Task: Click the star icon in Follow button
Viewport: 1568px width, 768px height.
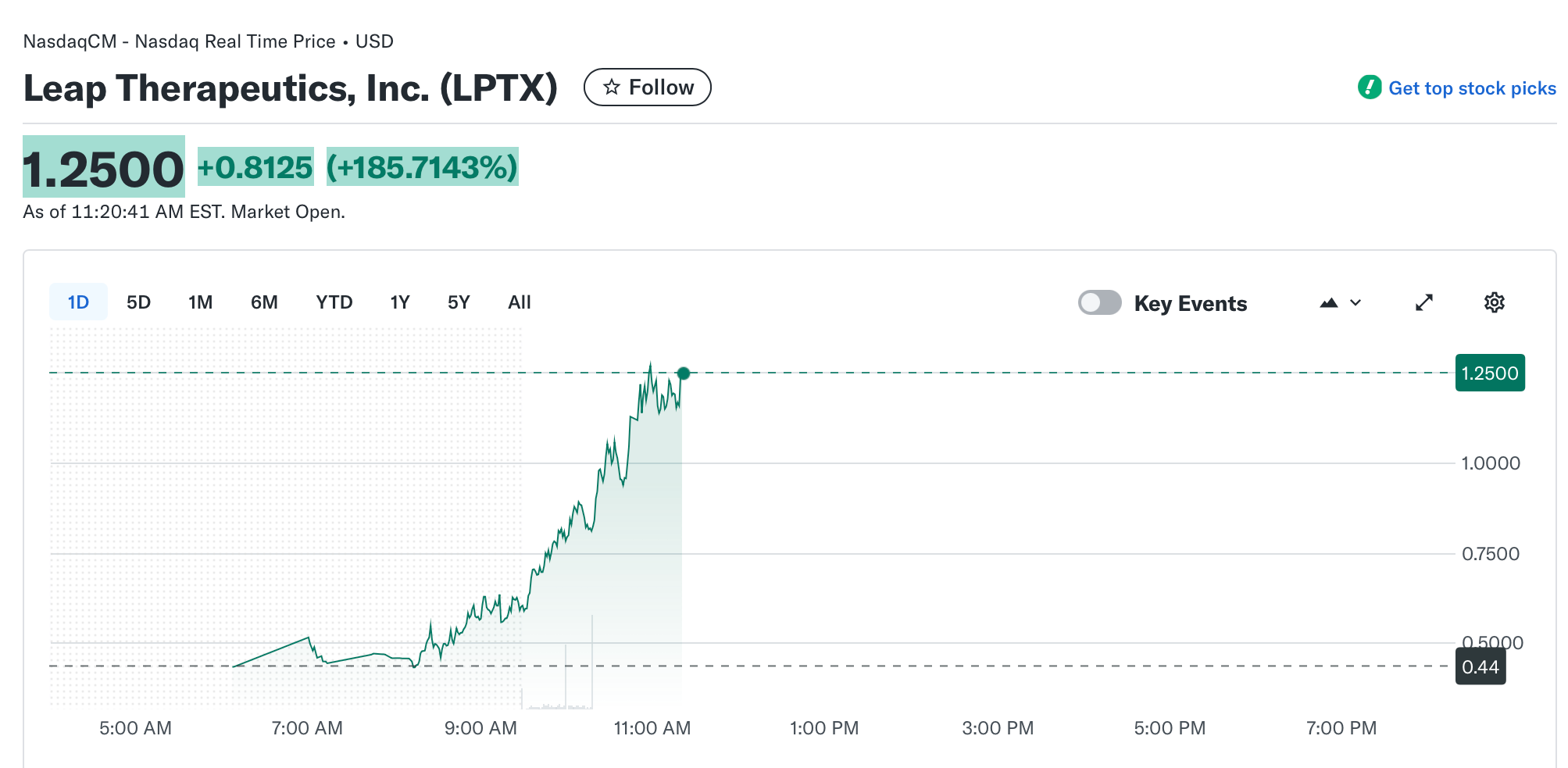Action: tap(612, 87)
